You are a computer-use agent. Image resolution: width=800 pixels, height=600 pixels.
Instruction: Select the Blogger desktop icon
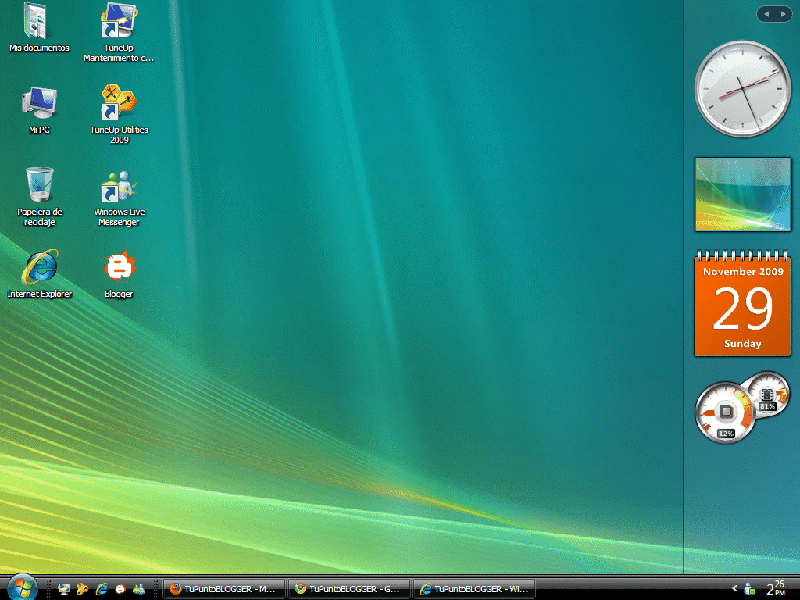coord(119,274)
